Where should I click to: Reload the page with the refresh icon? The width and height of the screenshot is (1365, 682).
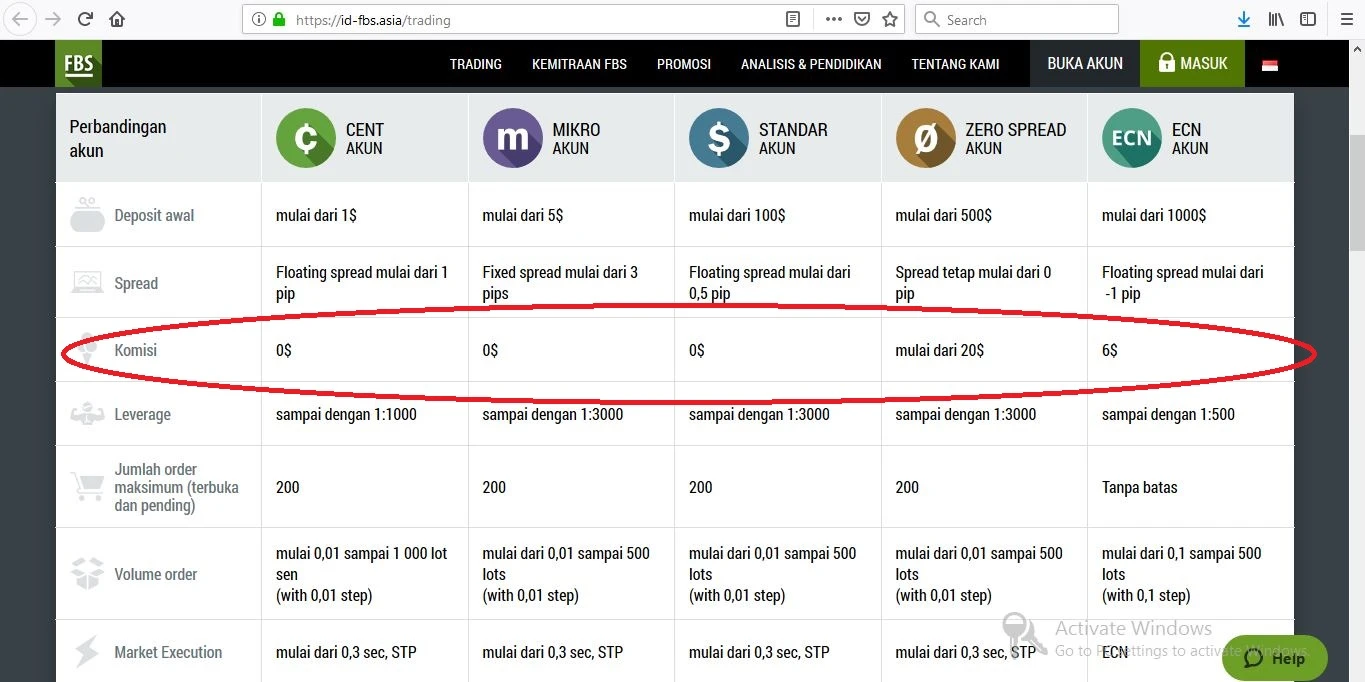85,19
